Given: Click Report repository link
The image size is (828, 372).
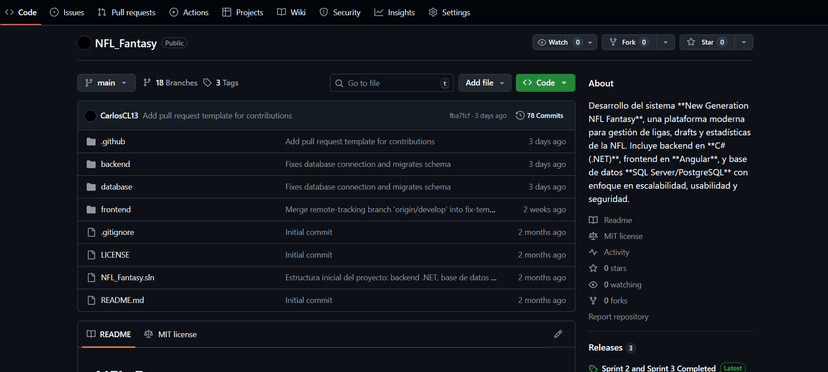Looking at the screenshot, I should 618,317.
